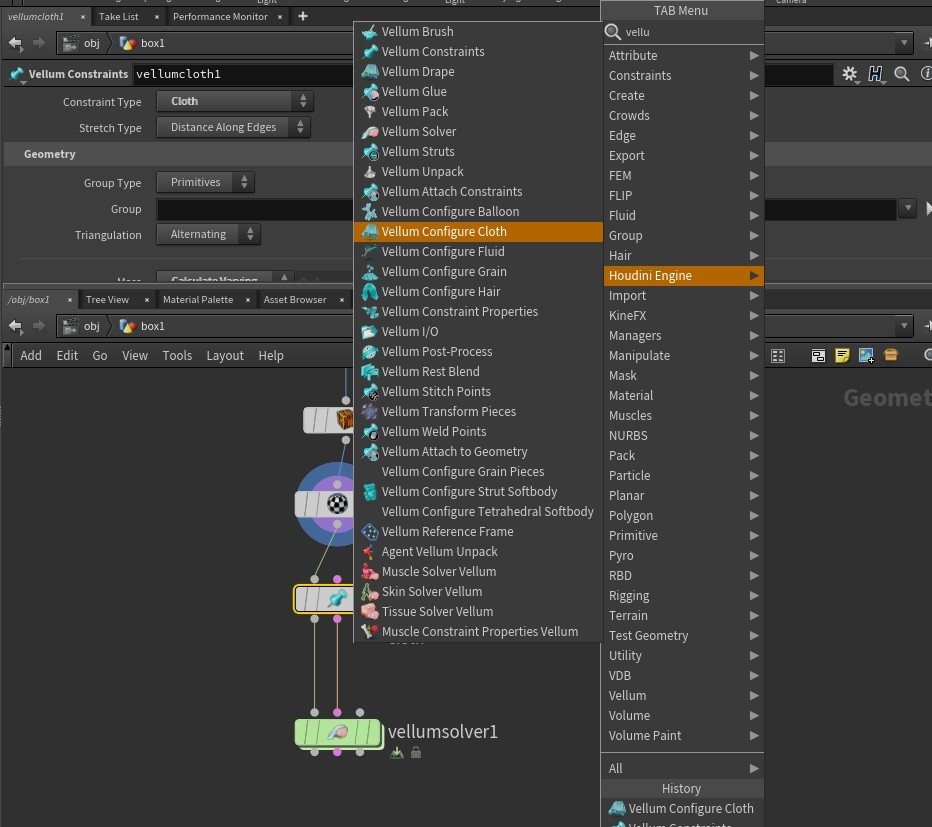932x827 pixels.
Task: Choose Vellum Constraints node entry
Action: [x=478, y=52]
